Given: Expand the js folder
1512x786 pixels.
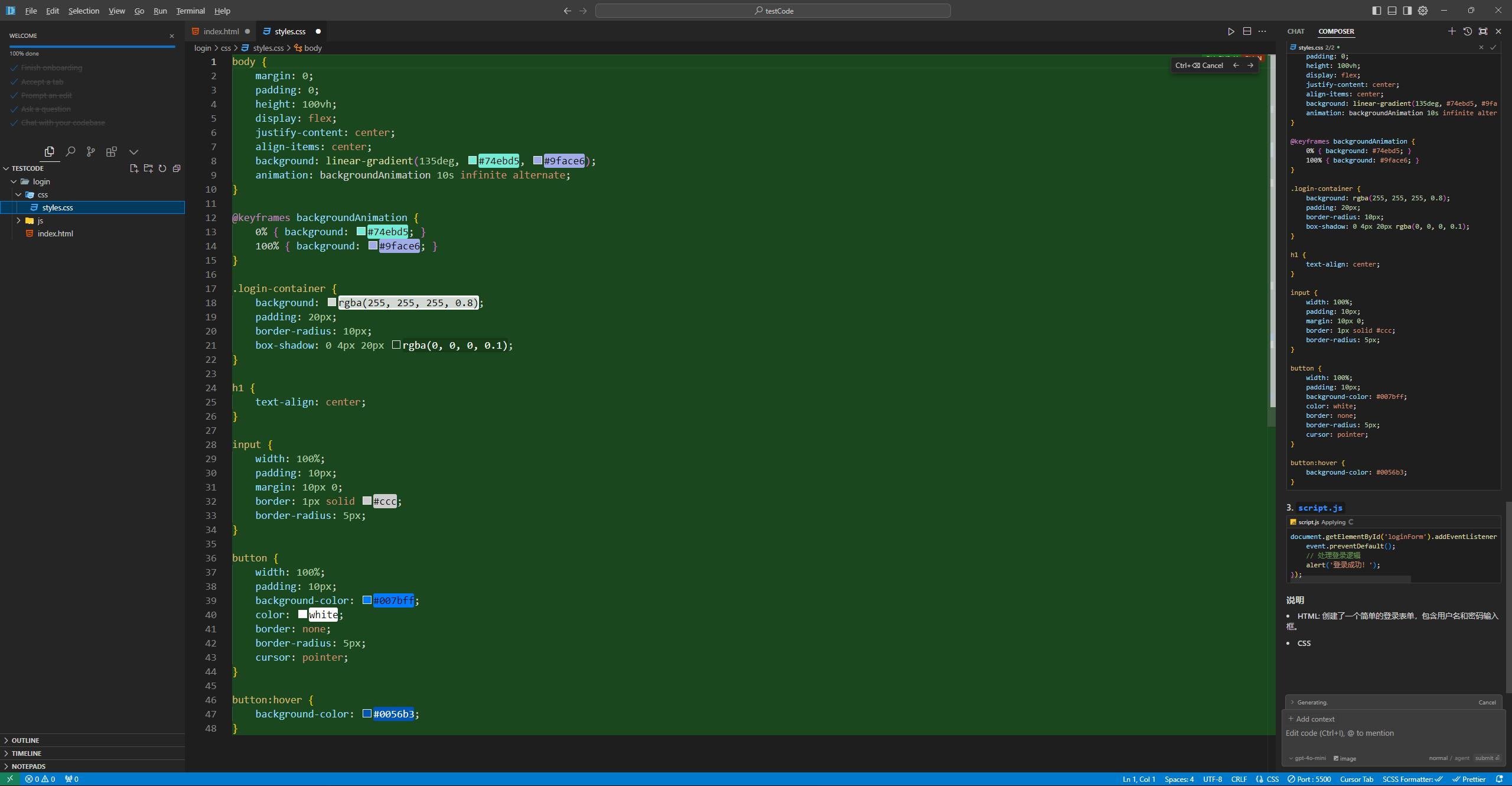Looking at the screenshot, I should point(18,220).
